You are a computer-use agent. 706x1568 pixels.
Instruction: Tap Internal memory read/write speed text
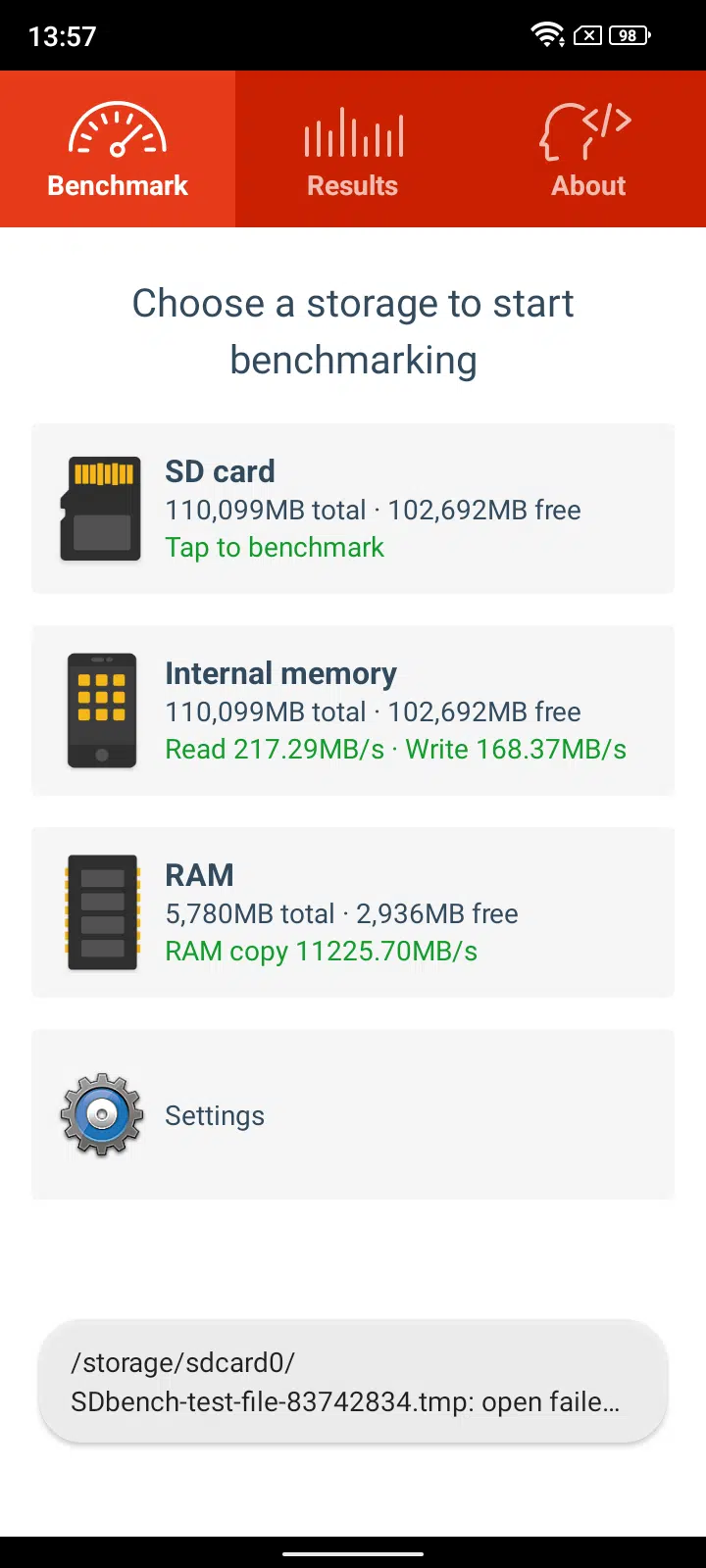click(x=395, y=749)
